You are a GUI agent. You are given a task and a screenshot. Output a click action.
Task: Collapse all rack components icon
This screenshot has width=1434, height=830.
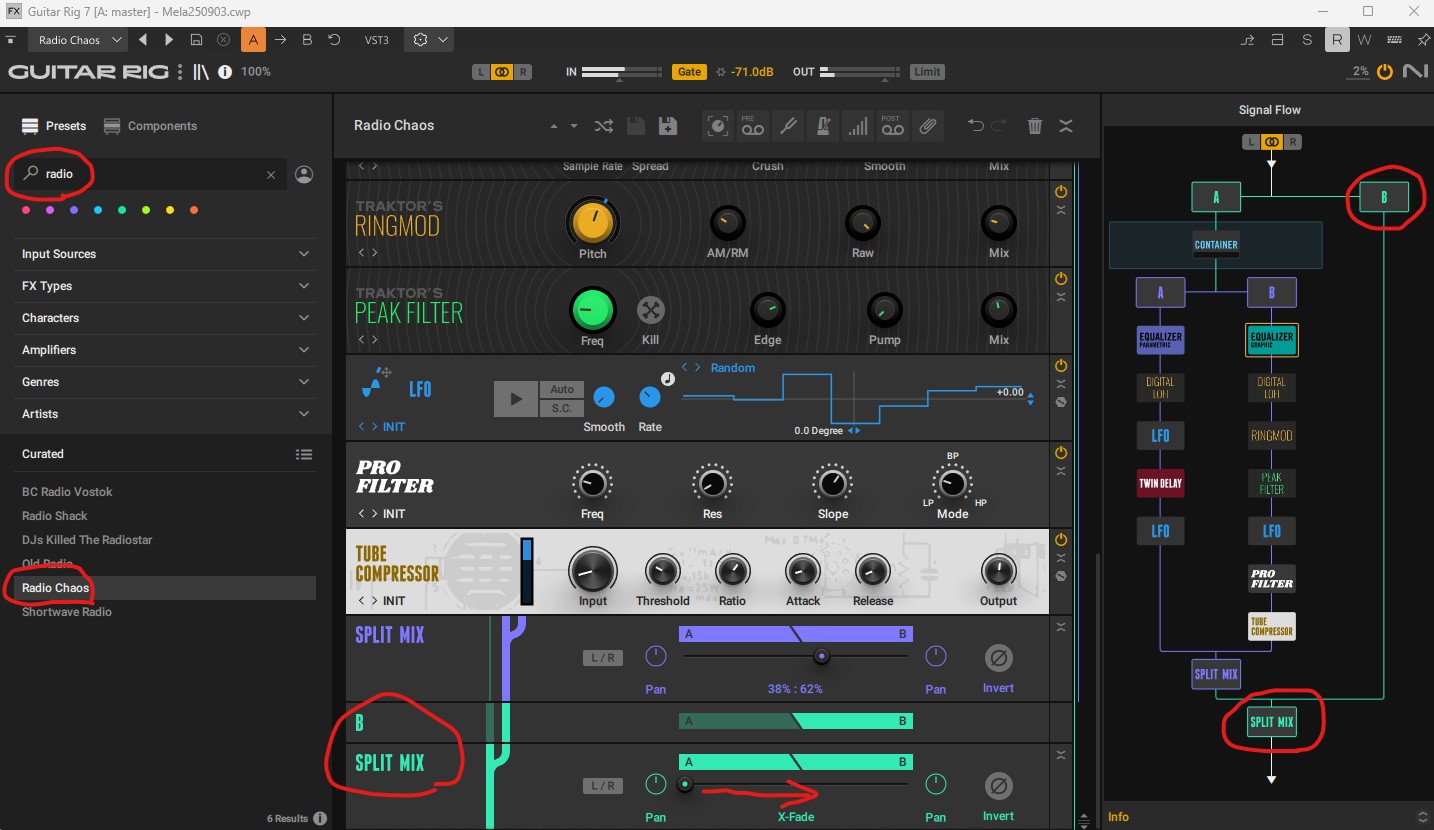1066,126
